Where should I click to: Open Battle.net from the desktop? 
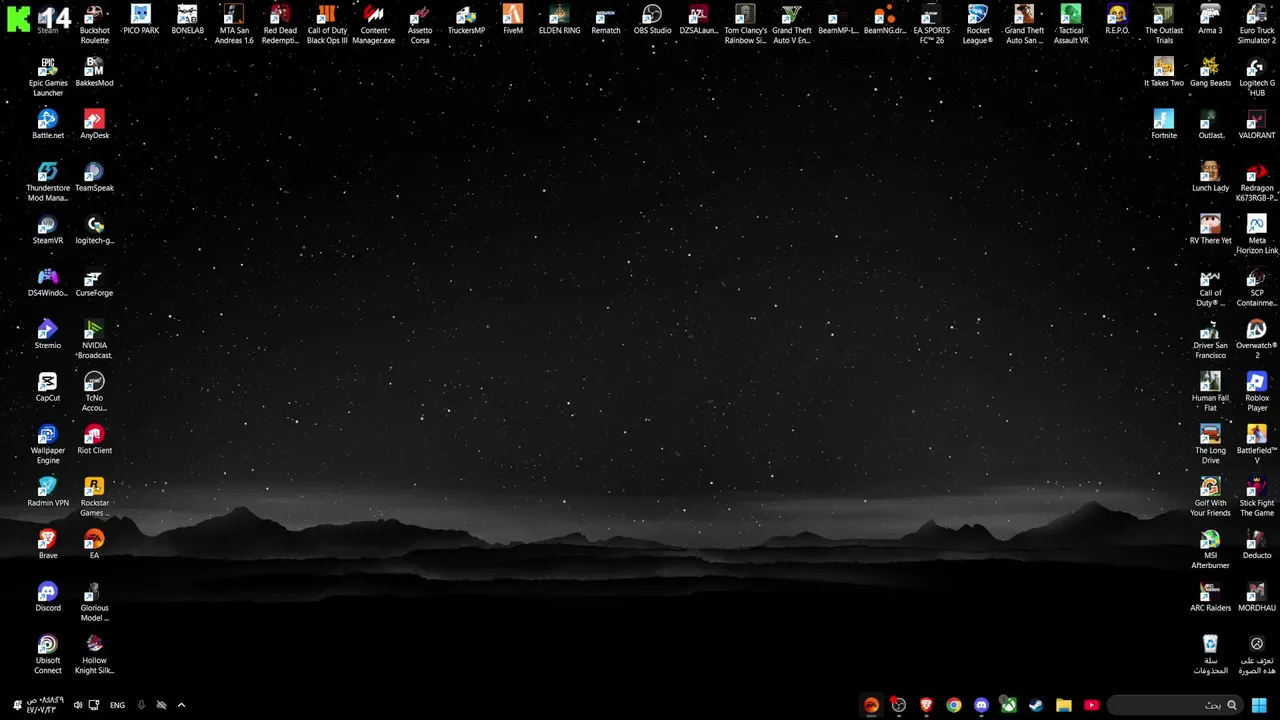(x=48, y=125)
